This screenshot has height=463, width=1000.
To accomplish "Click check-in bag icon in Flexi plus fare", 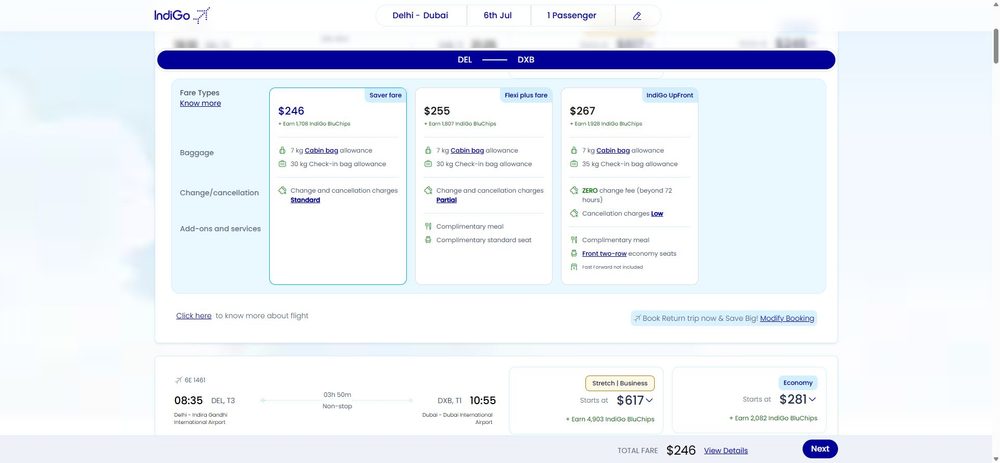I will (x=429, y=164).
